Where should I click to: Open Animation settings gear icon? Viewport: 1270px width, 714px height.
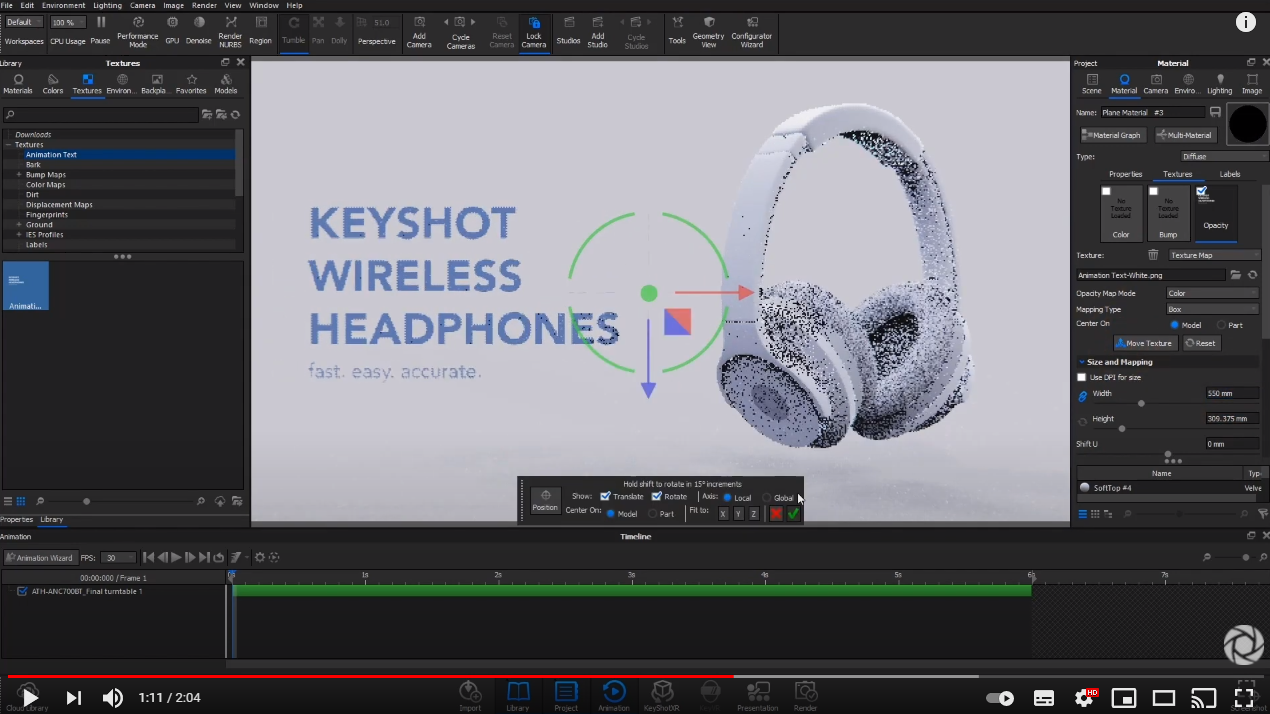pos(259,558)
